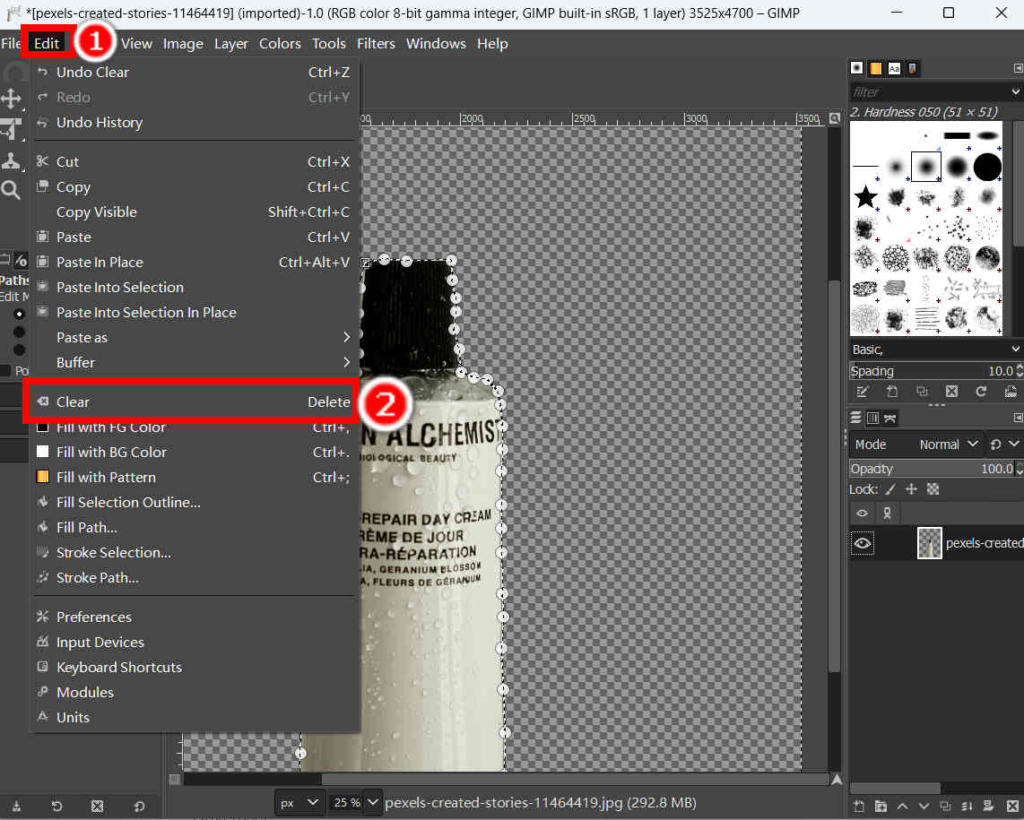Enable the position lock for the layer
1024x820 pixels.
click(x=911, y=489)
